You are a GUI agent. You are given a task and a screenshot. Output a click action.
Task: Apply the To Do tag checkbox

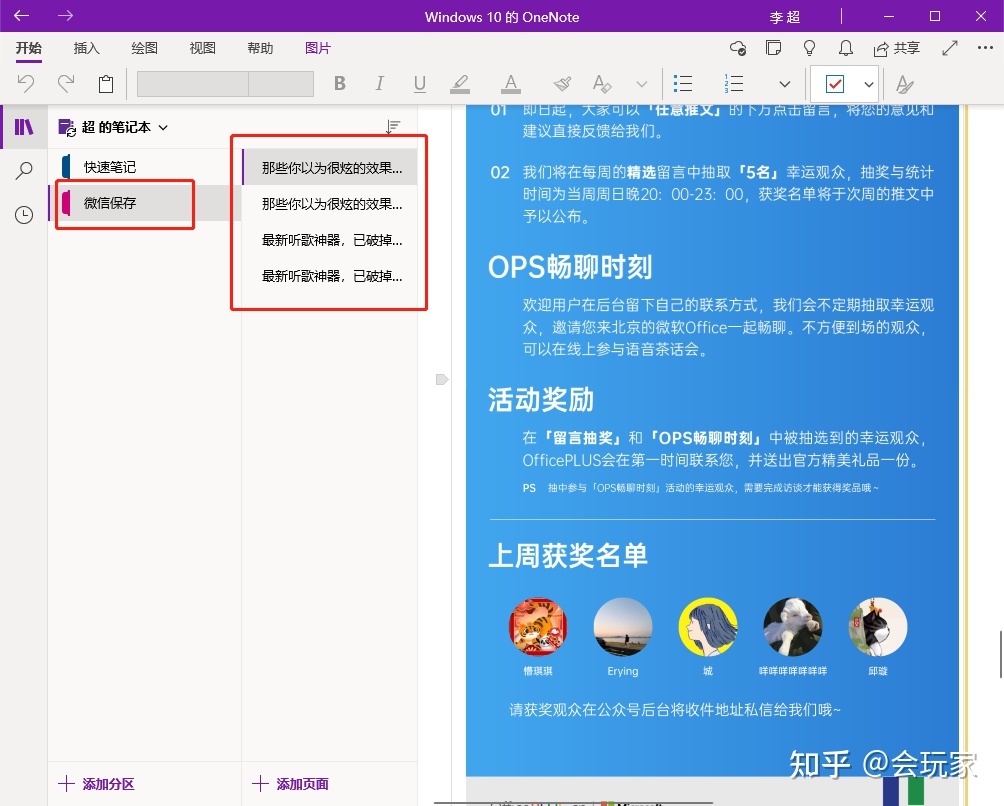(x=836, y=84)
